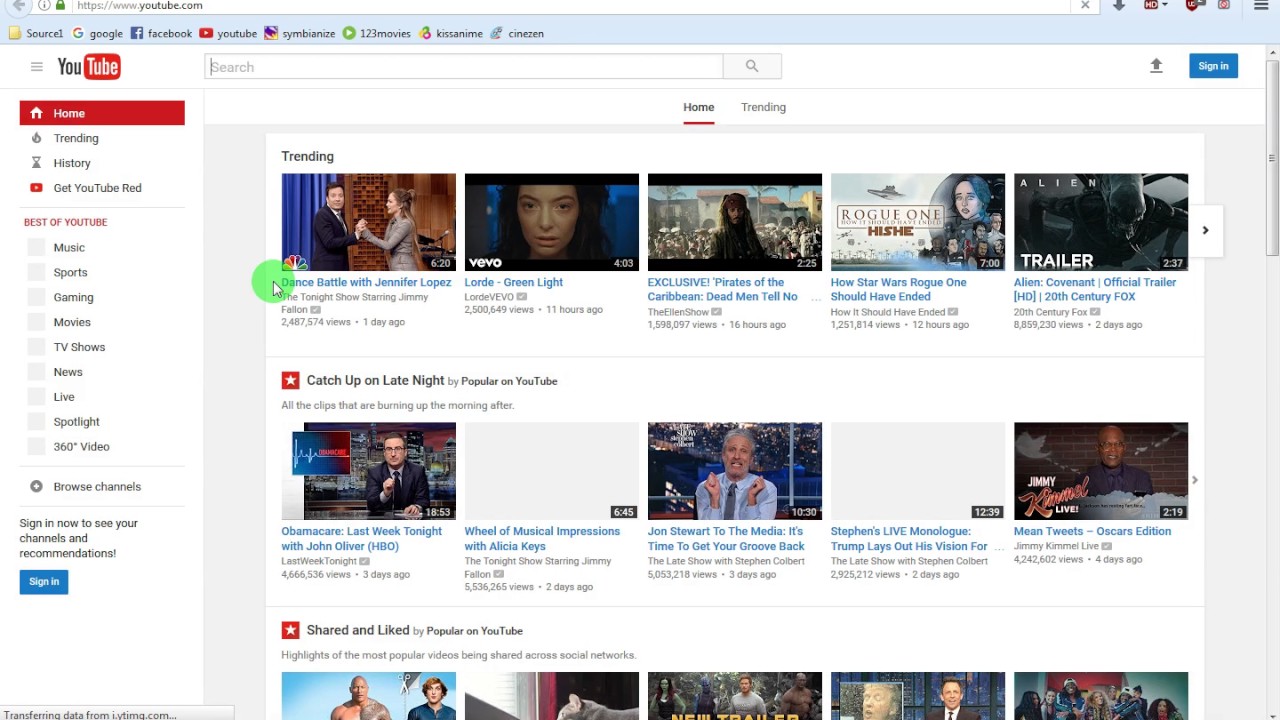Click Shared and Liked star icon
The width and height of the screenshot is (1280, 720).
point(290,630)
